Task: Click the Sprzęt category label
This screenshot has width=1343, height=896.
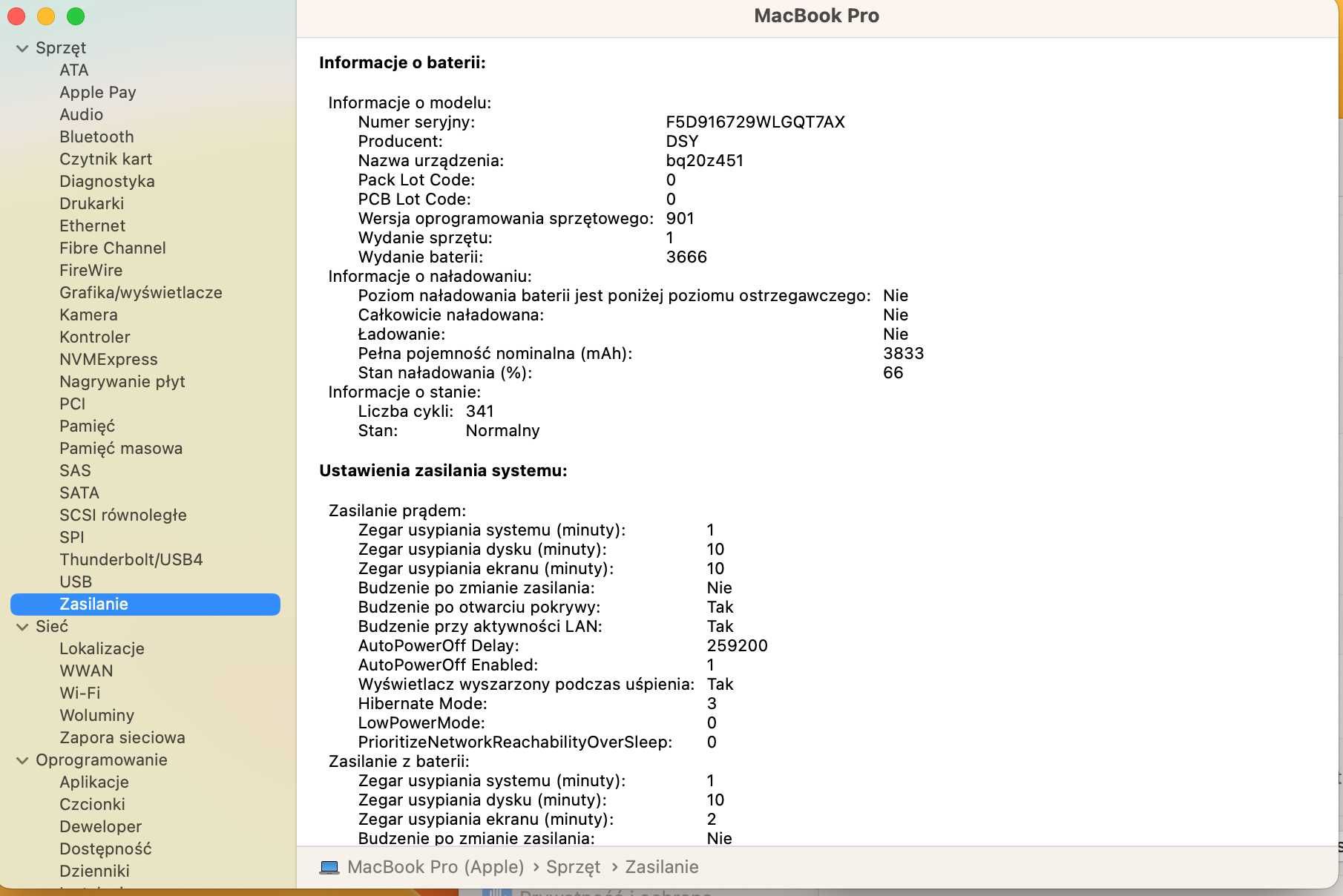Action: click(x=61, y=47)
